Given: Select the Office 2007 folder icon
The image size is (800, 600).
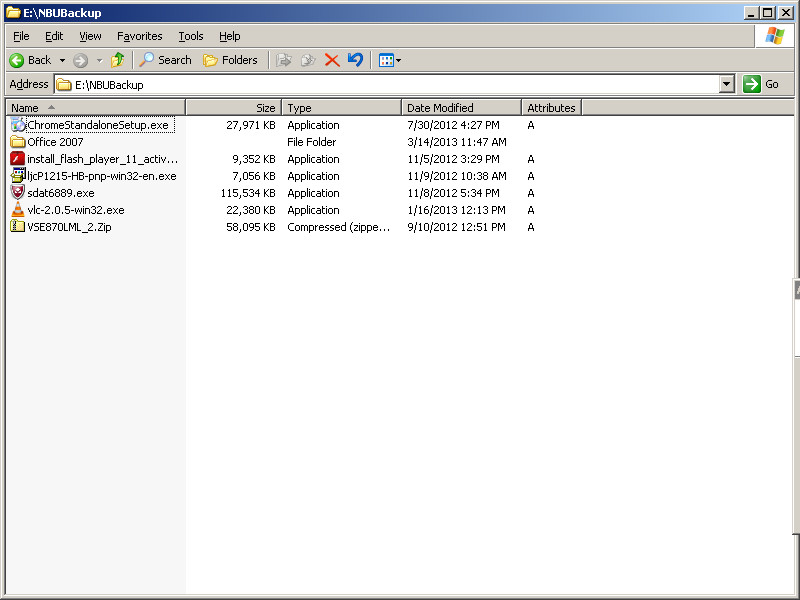Looking at the screenshot, I should [x=18, y=141].
